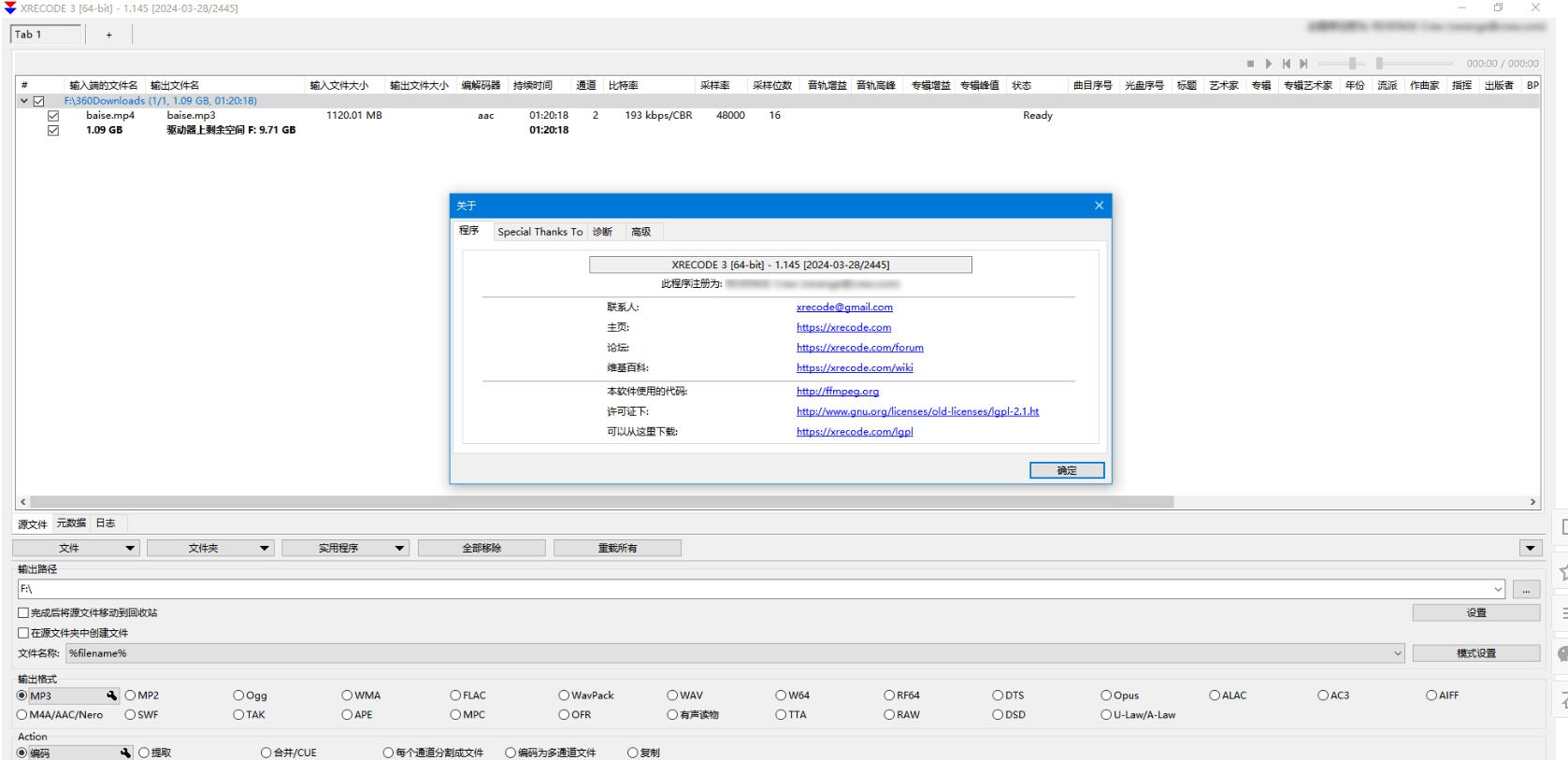
Task: Switch to the 程序 tab in 关于 dialog
Action: [469, 231]
